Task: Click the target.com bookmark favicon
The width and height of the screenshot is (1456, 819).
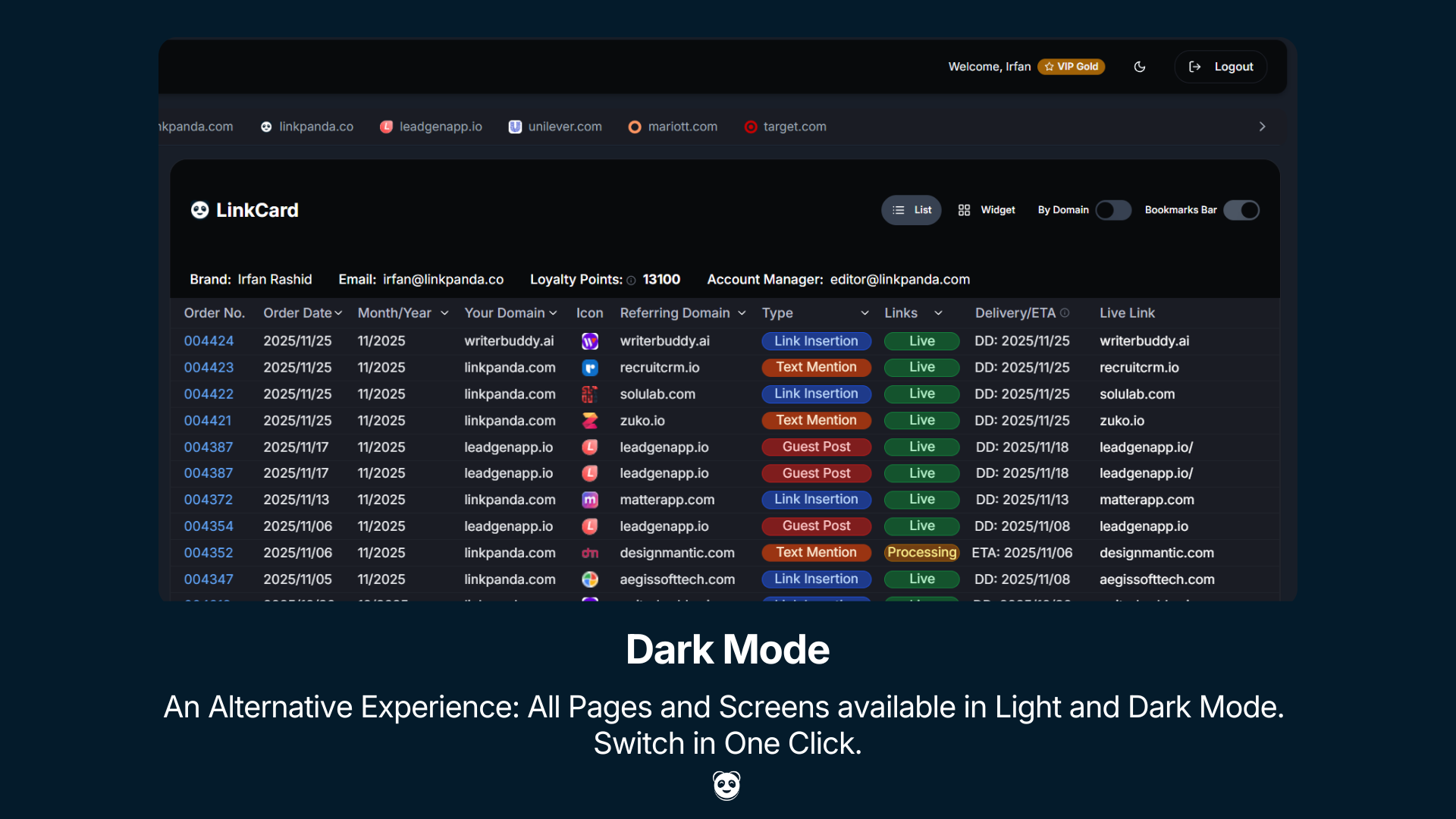Action: click(x=751, y=127)
